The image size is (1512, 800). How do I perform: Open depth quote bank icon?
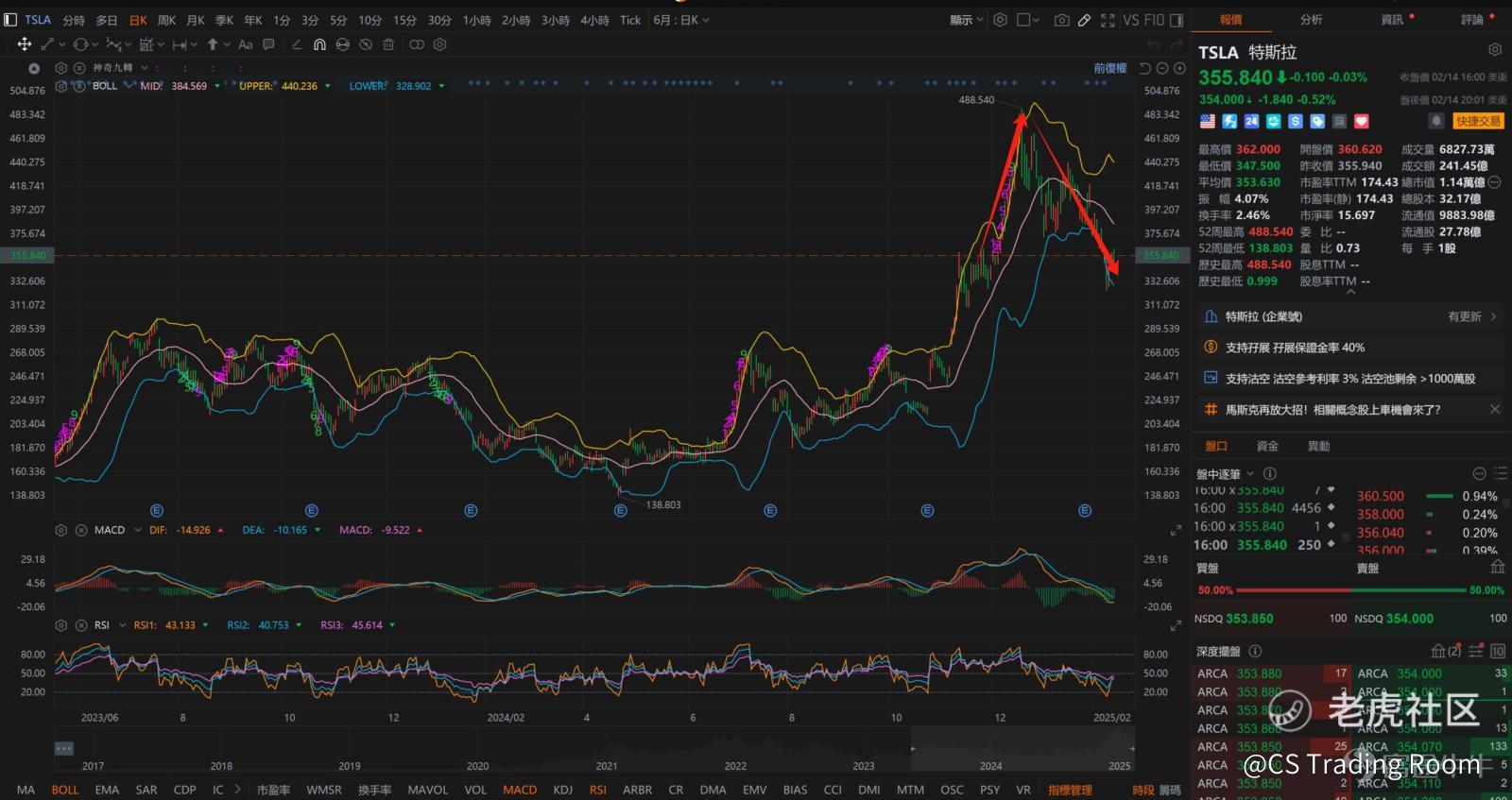1437,651
